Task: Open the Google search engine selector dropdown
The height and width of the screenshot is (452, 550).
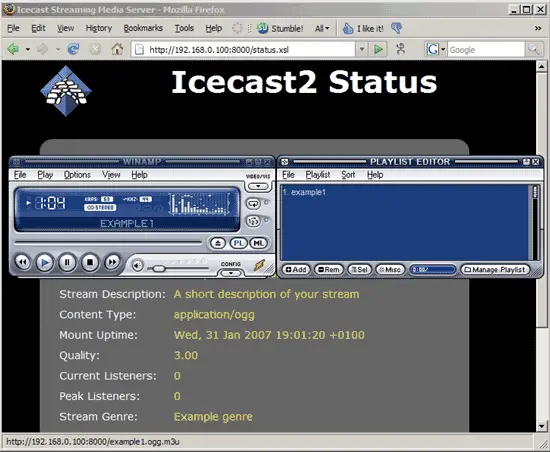Action: coord(443,49)
